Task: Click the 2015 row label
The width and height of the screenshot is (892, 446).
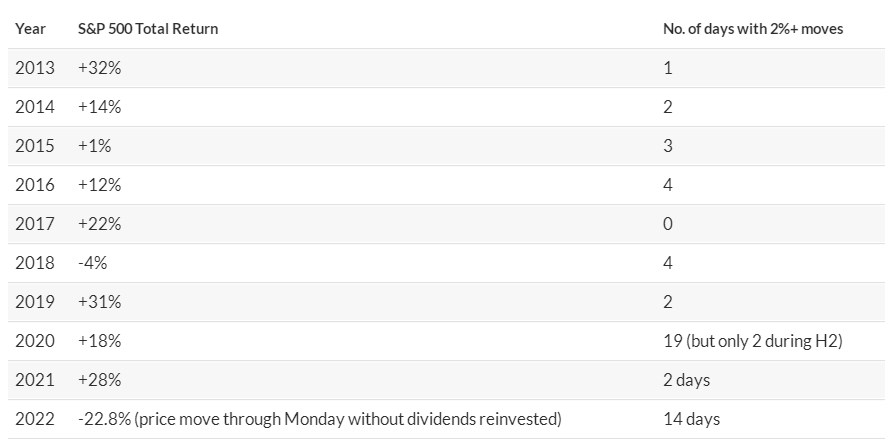Action: [34, 146]
